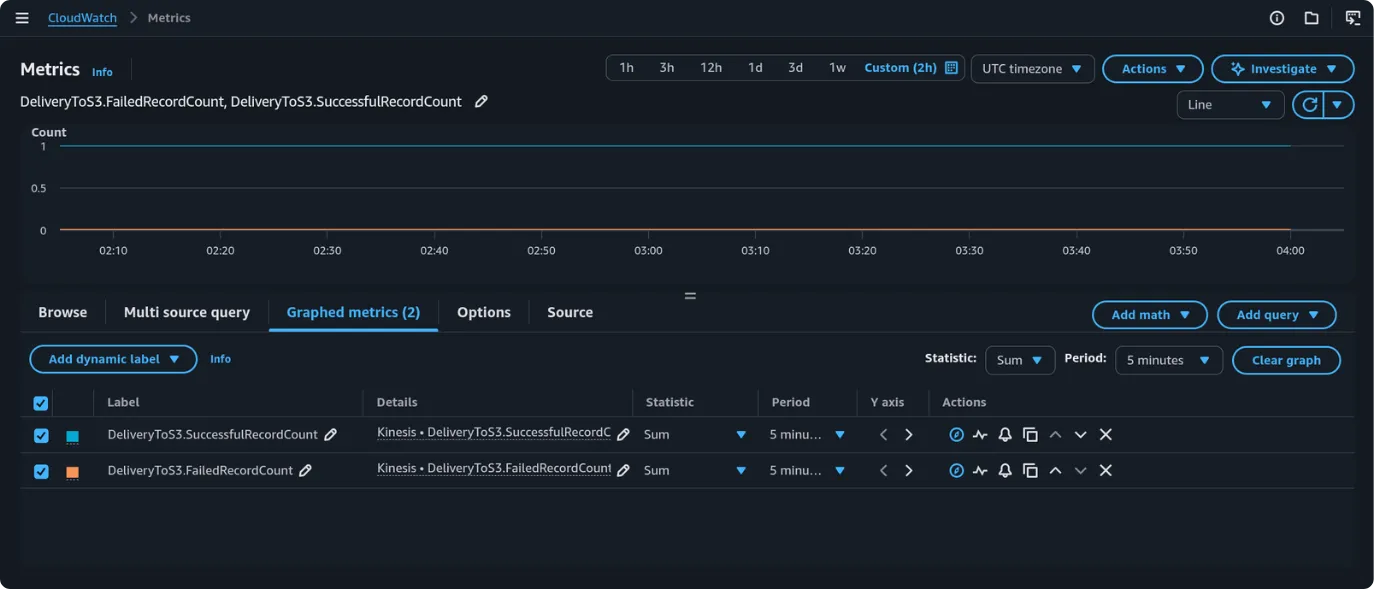
Task: Open the Source tab
Action: point(570,312)
